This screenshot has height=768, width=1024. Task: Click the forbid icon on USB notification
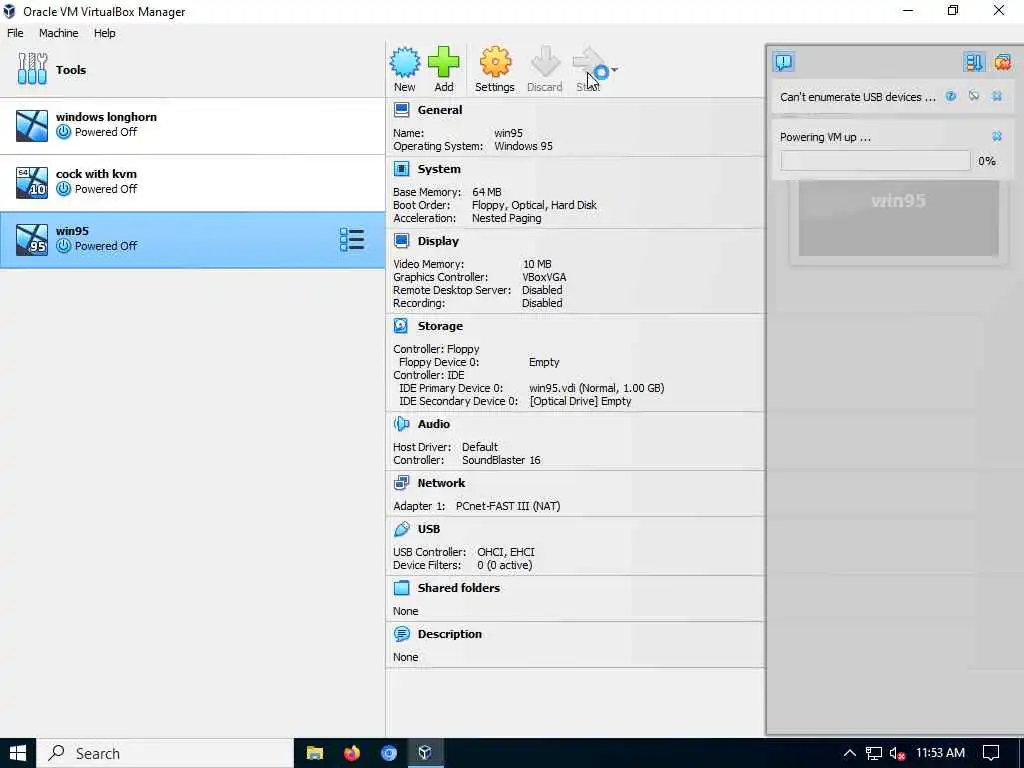click(974, 96)
